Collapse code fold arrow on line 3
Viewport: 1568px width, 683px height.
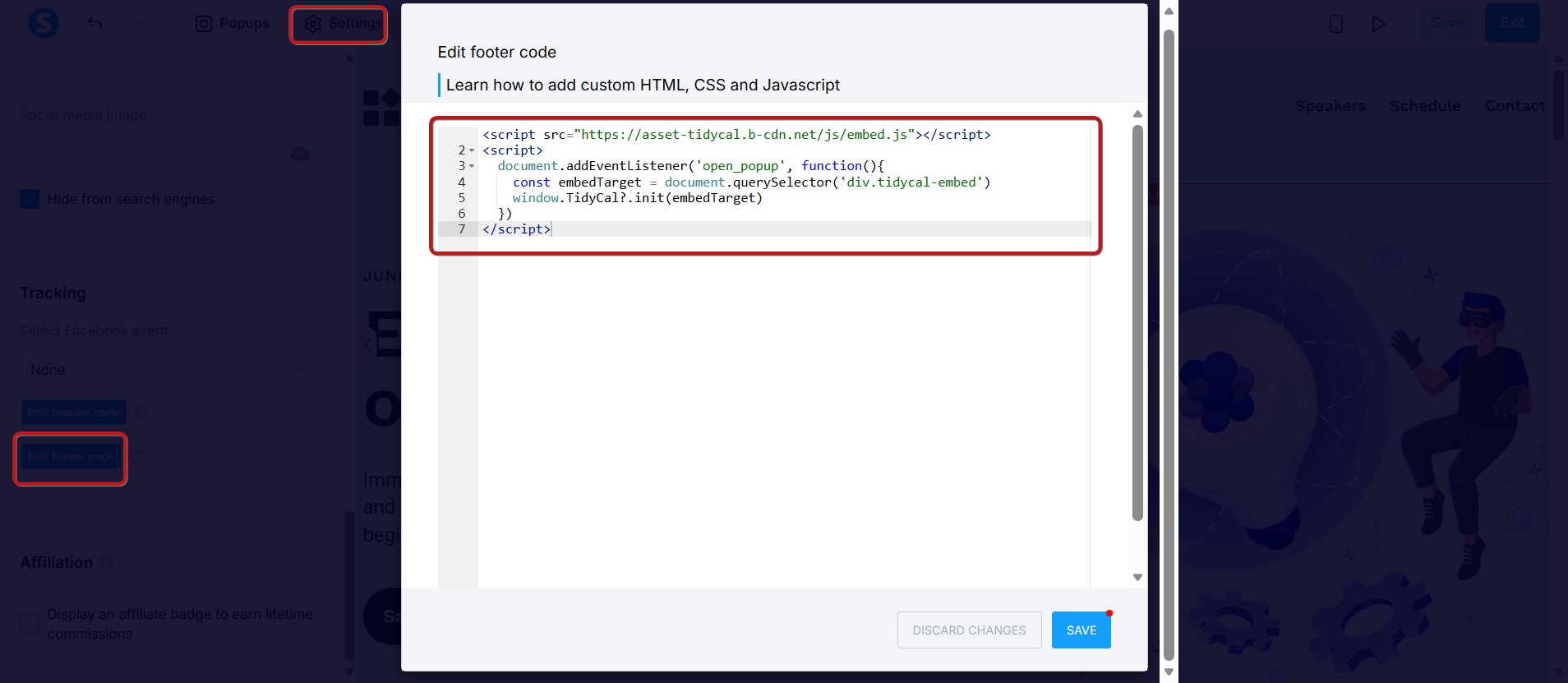click(x=472, y=166)
